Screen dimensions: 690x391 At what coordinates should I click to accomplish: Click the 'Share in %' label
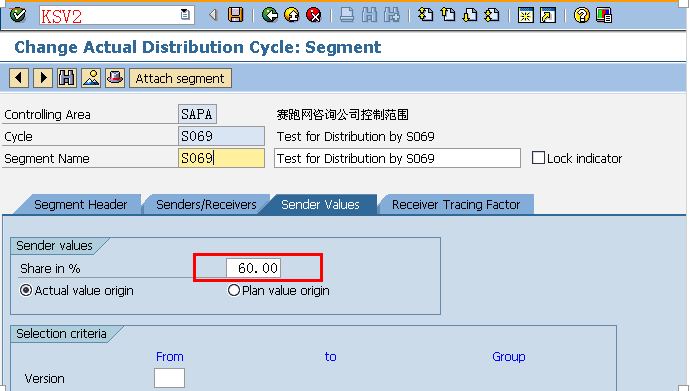pos(50,268)
